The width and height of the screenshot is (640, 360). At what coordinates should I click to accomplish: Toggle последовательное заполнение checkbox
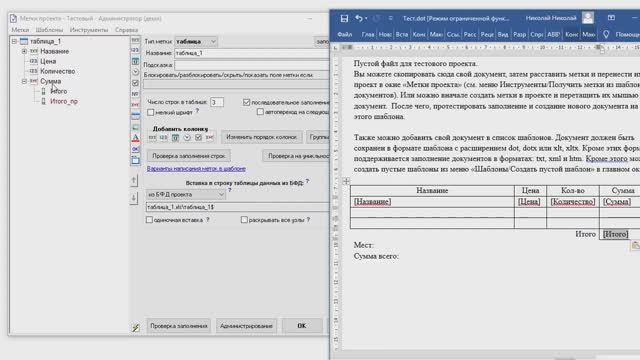247,102
